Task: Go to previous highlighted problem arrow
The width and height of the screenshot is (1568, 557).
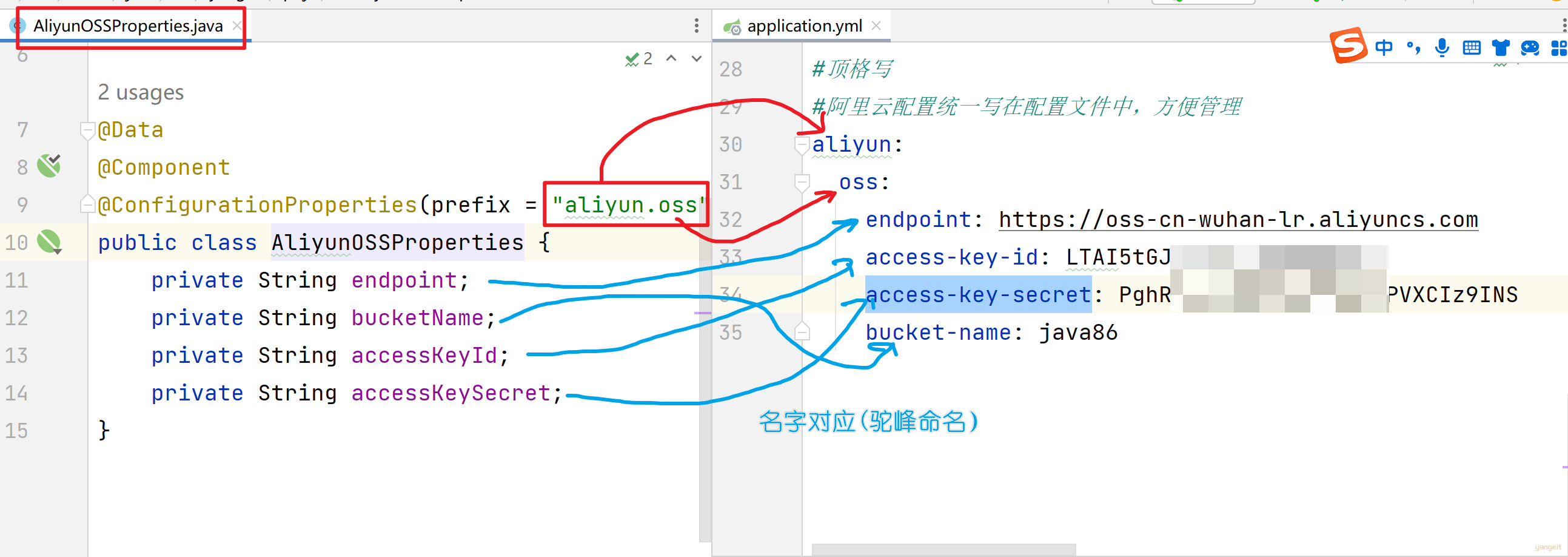Action: pos(671,58)
